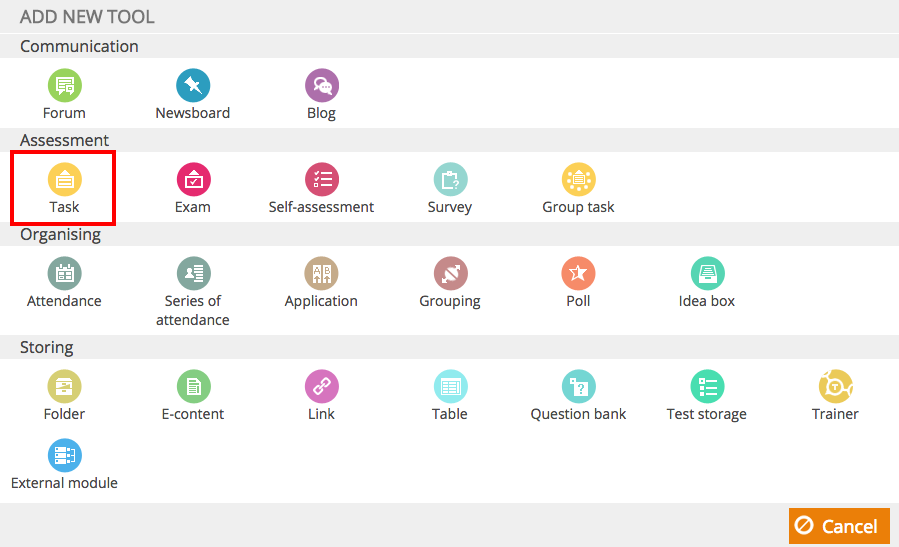This screenshot has width=899, height=547.
Task: Select the Forum tool icon
Action: (x=64, y=85)
